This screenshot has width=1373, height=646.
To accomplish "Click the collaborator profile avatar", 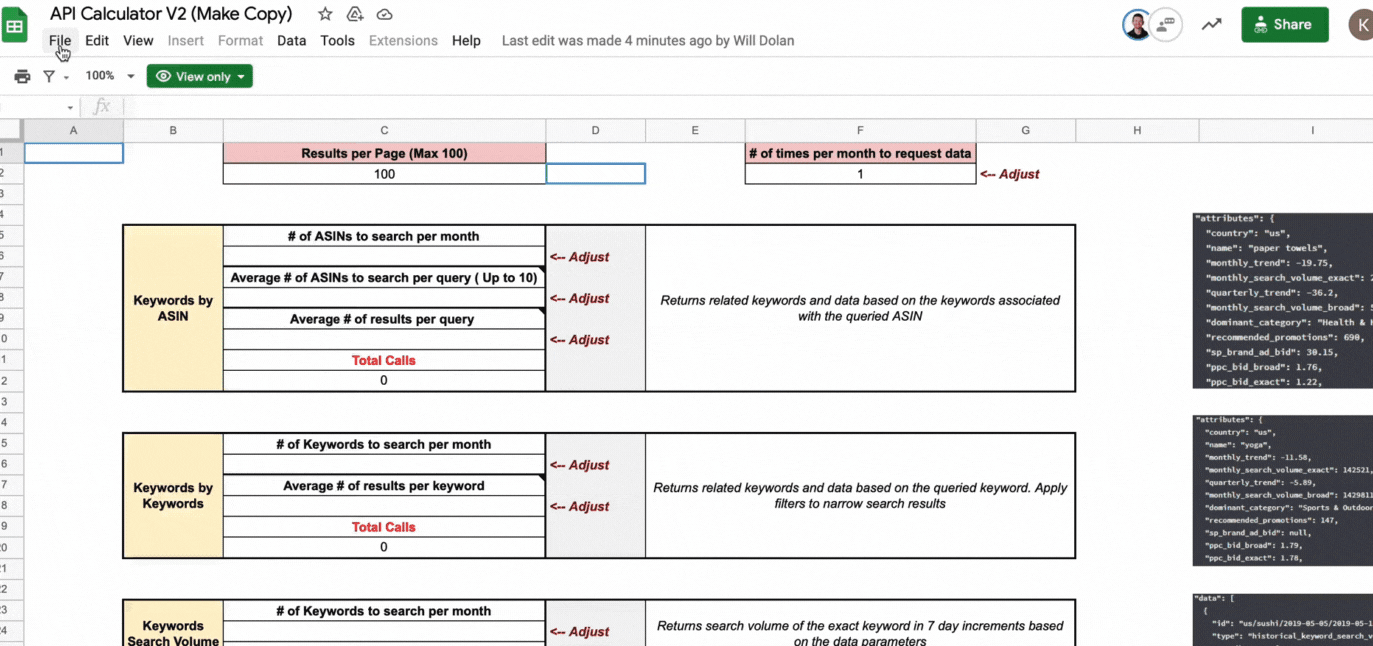I will [1137, 25].
